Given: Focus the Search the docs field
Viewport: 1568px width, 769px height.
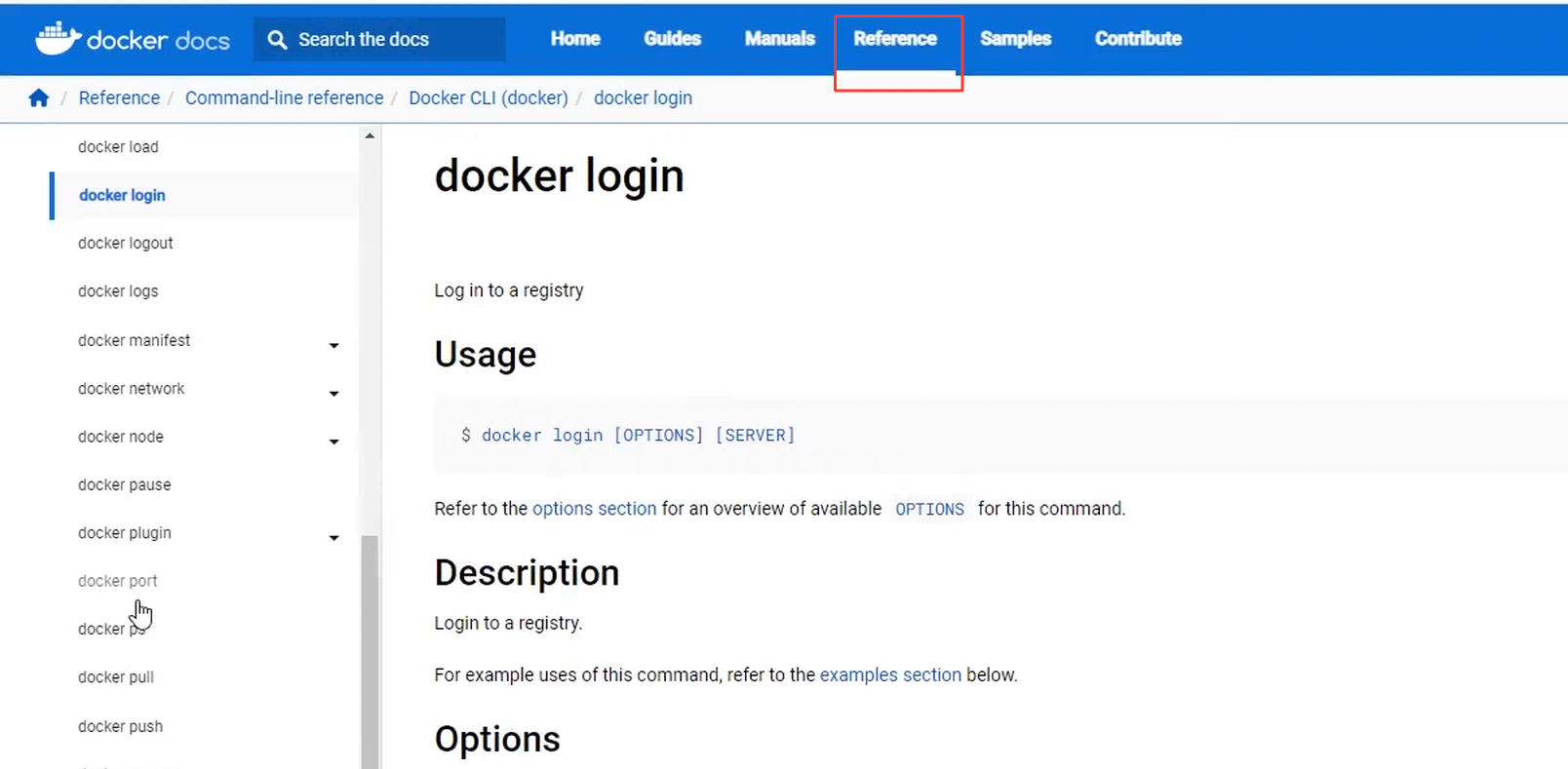Looking at the screenshot, I should [x=379, y=39].
